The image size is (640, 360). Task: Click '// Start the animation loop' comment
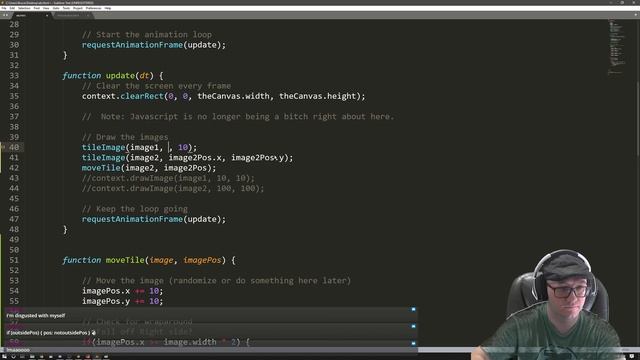coord(147,35)
